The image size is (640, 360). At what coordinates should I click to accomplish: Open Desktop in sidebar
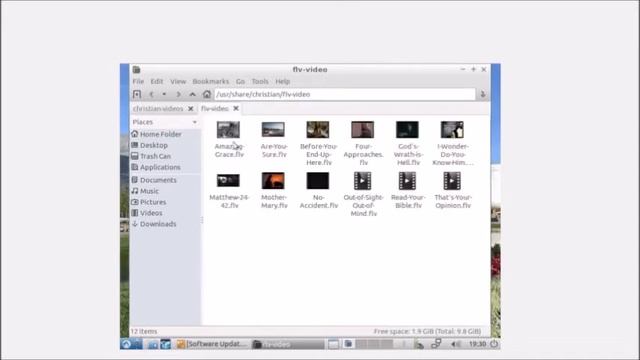(149, 145)
